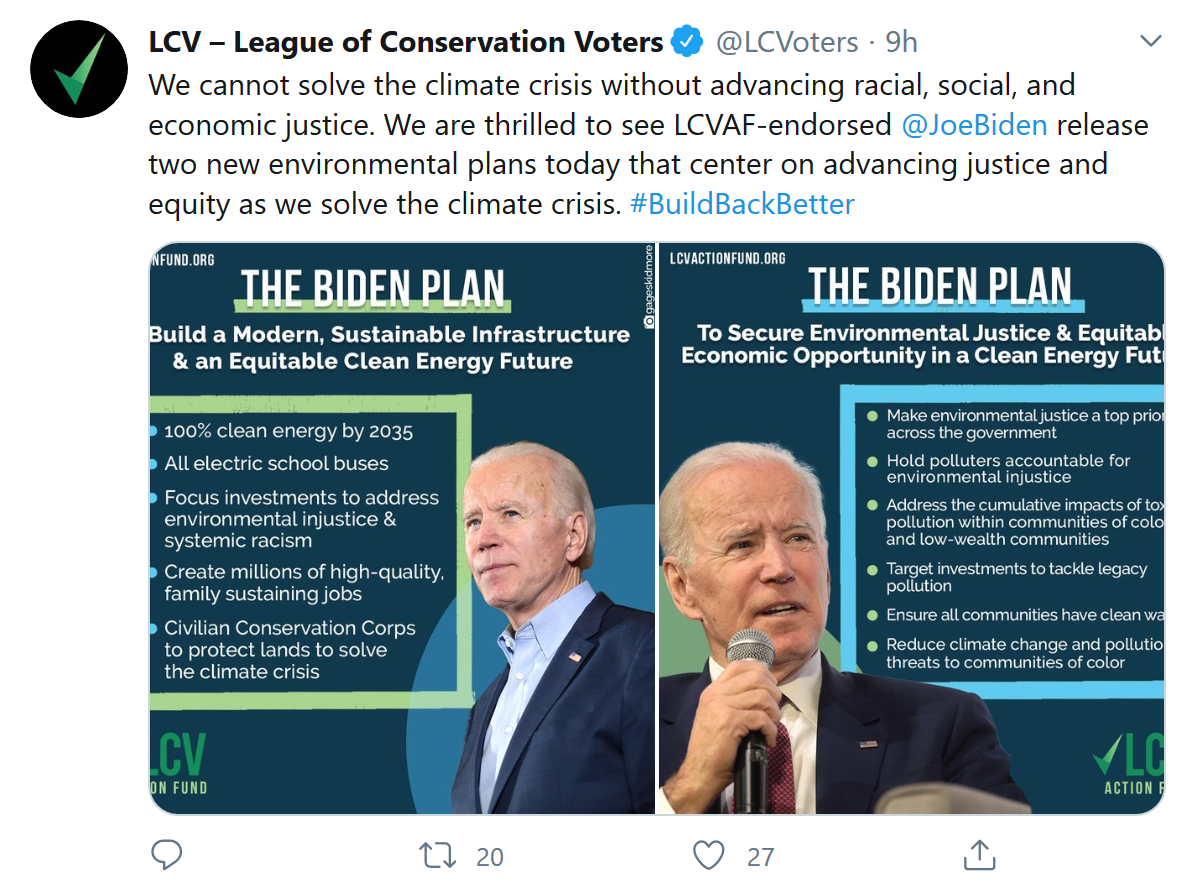
Task: Open the tweet's more options chevron
Action: 1151,42
